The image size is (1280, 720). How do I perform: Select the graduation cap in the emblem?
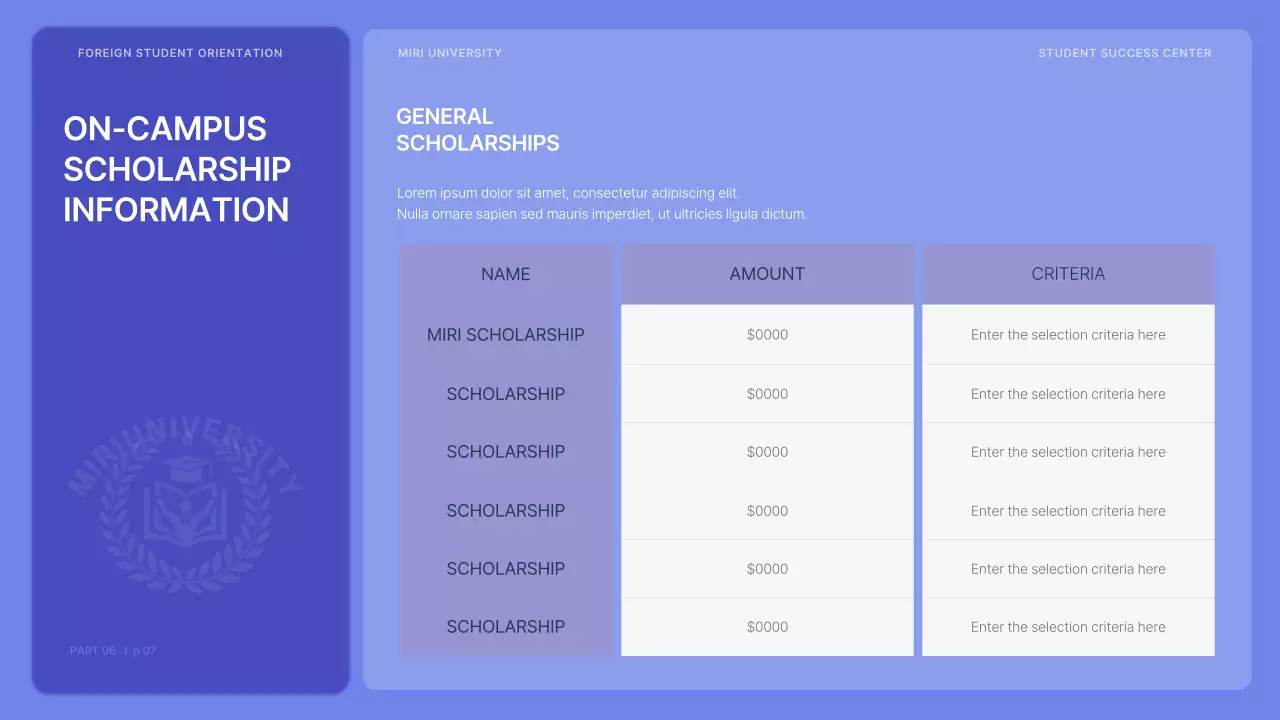187,468
